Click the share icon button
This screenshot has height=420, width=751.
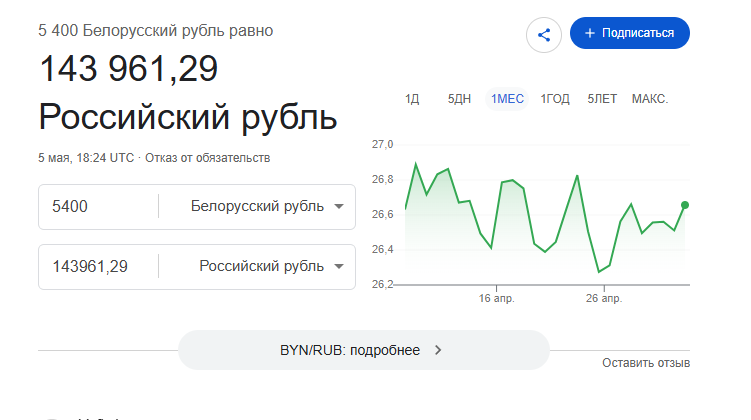click(x=544, y=35)
